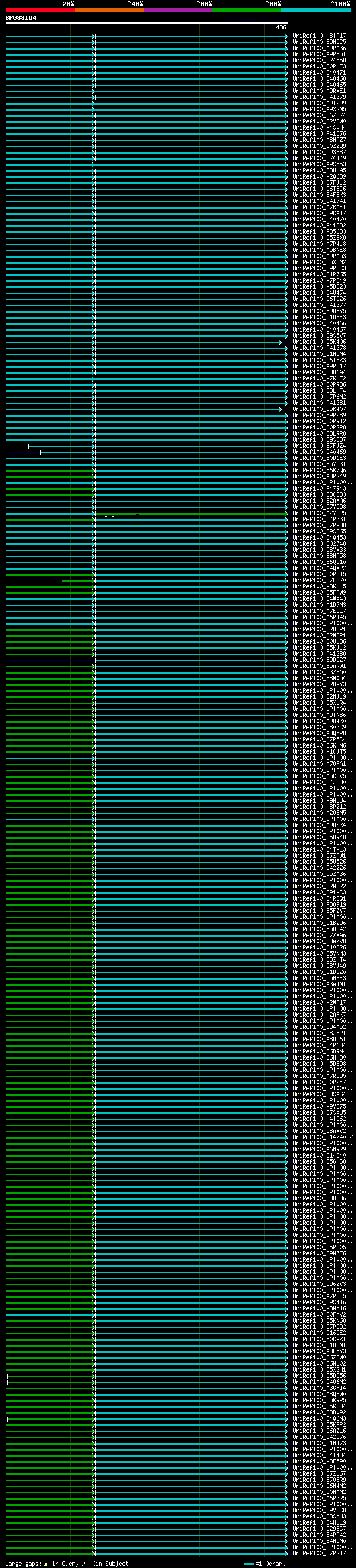Select hit UniRef100_A9P851
Screen dimensions: 356x1568
319,54
